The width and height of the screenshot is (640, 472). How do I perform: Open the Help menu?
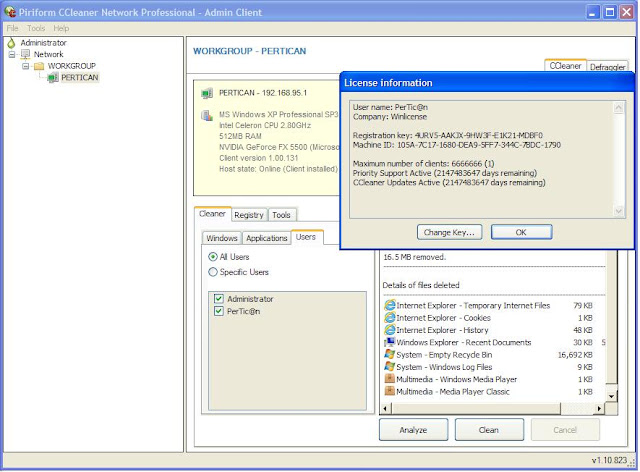click(61, 28)
